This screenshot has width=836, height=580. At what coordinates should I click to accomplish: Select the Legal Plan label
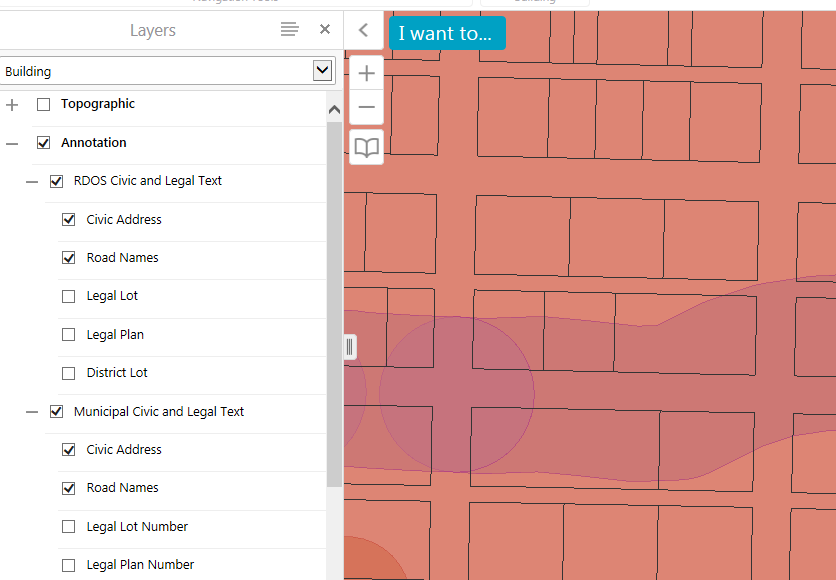(x=115, y=334)
